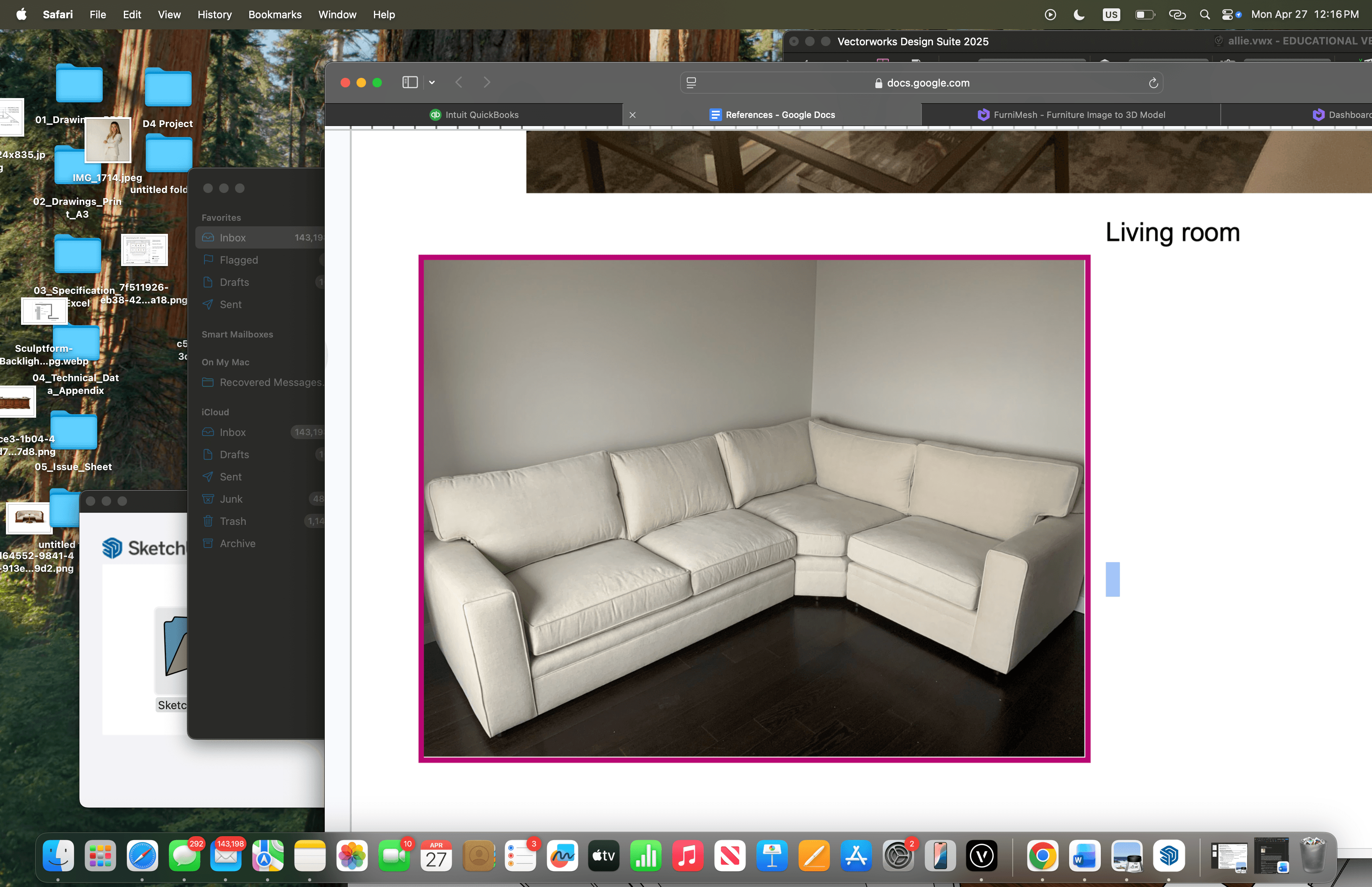Open the US input source menu
The height and width of the screenshot is (887, 1372).
tap(1111, 14)
